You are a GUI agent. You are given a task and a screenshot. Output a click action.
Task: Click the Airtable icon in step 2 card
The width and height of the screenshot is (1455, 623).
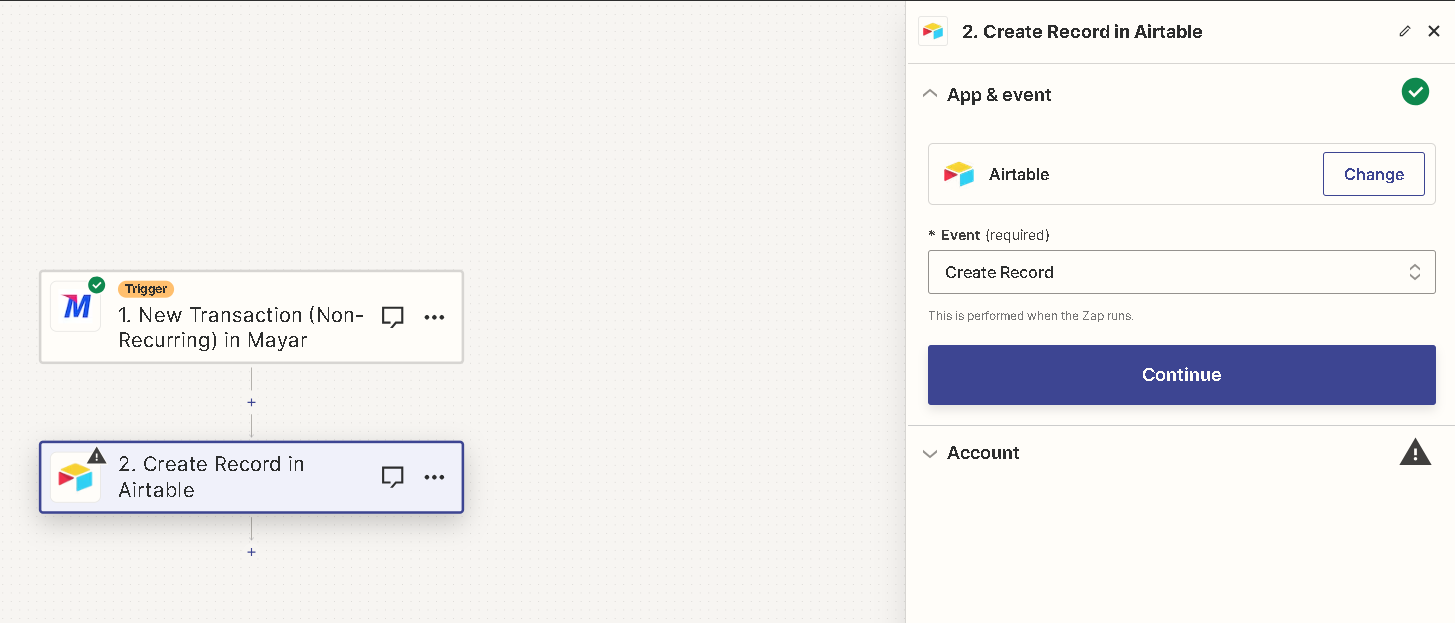tap(76, 477)
